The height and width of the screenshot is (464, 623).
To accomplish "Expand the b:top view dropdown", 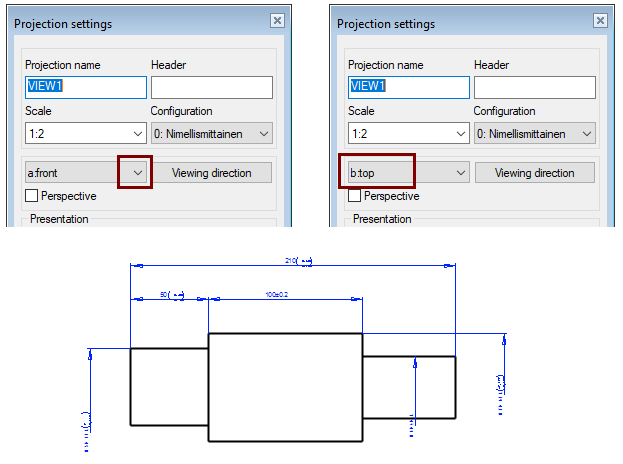I will click(x=460, y=172).
